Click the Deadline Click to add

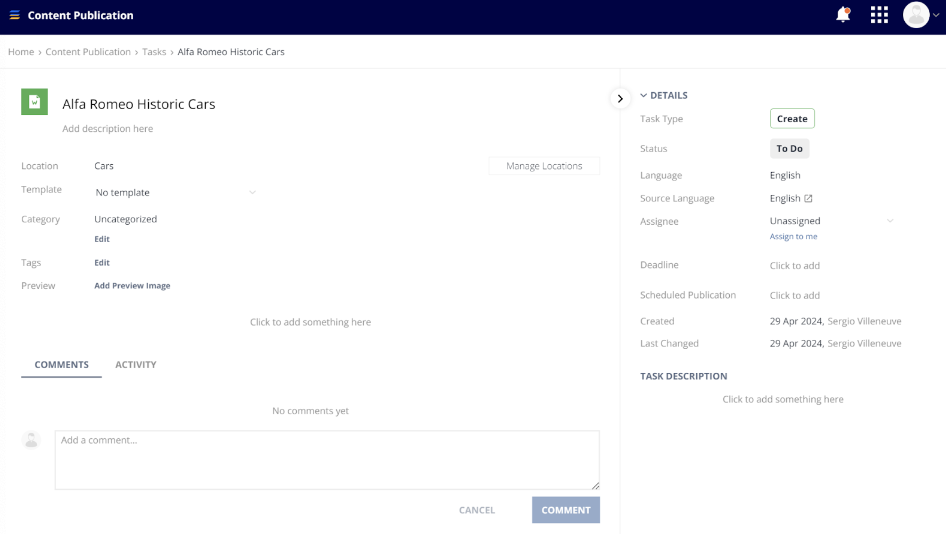[x=795, y=265]
